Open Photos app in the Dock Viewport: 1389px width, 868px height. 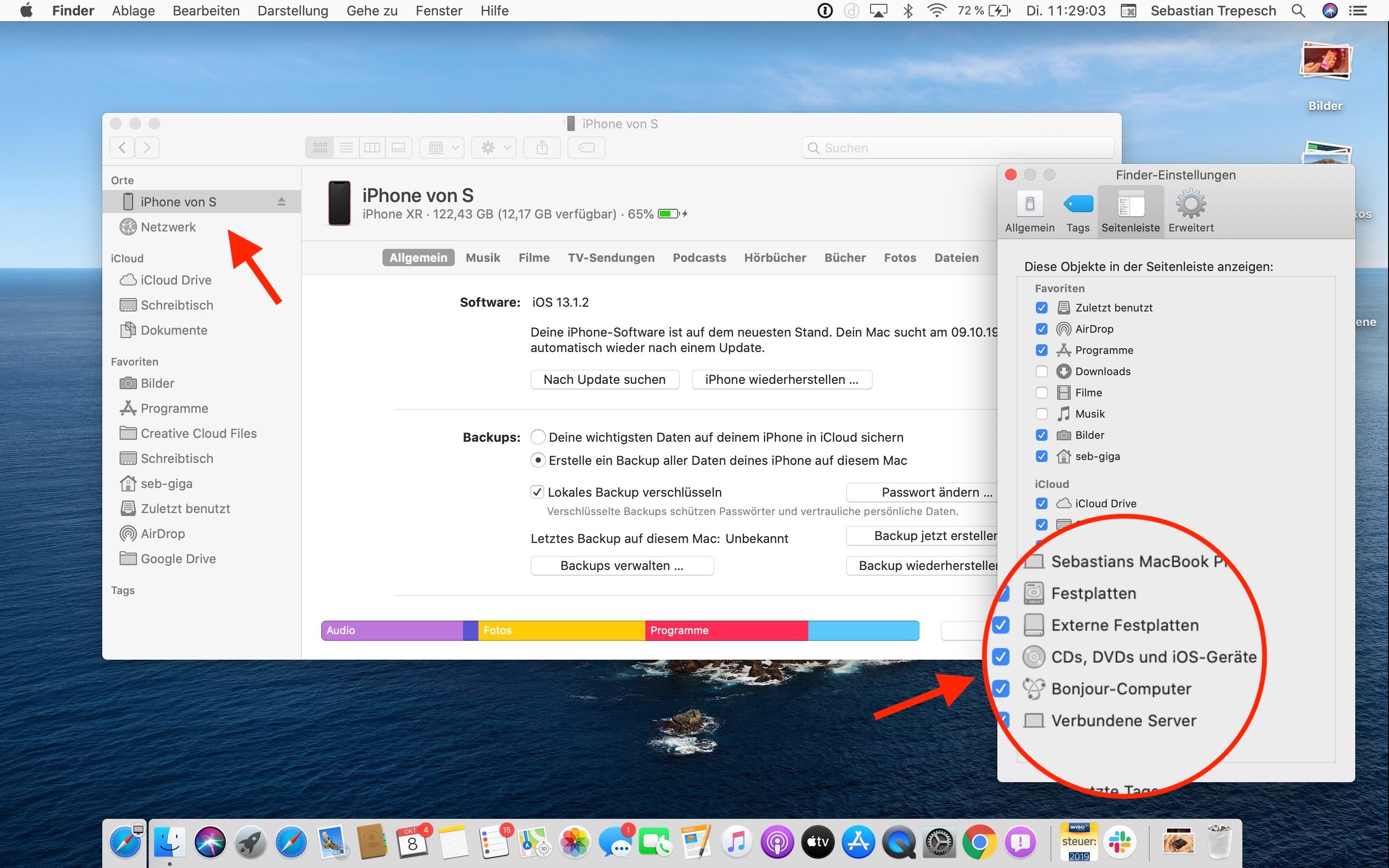click(574, 842)
